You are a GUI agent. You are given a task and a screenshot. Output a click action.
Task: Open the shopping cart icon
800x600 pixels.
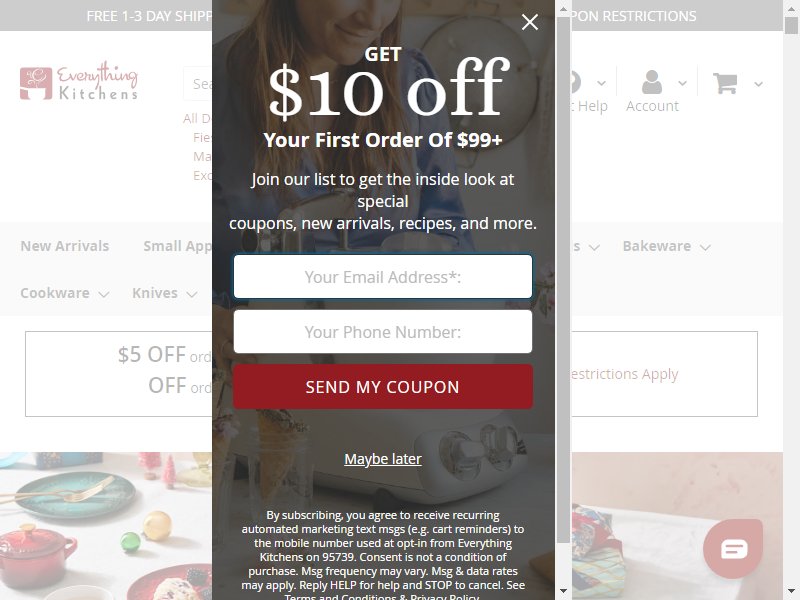[725, 83]
